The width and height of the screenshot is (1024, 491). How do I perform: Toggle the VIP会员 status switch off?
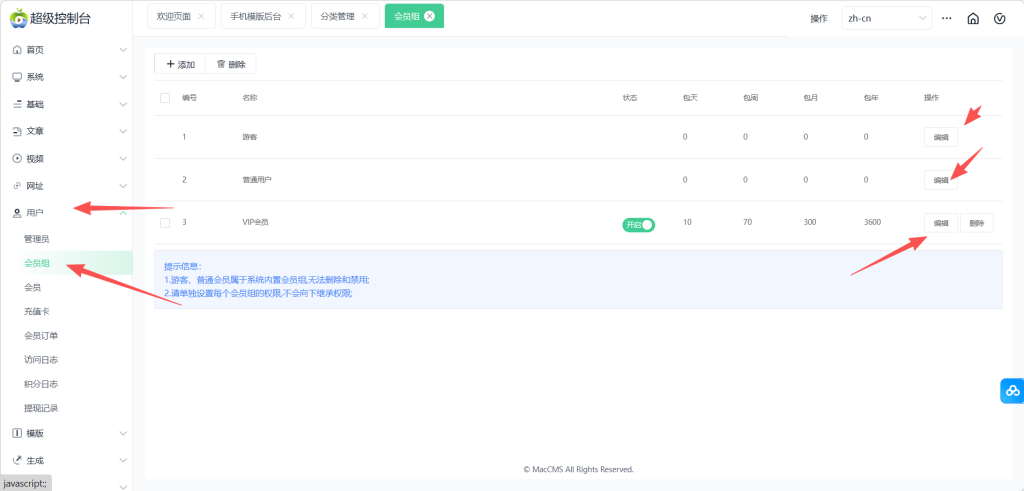[638, 225]
